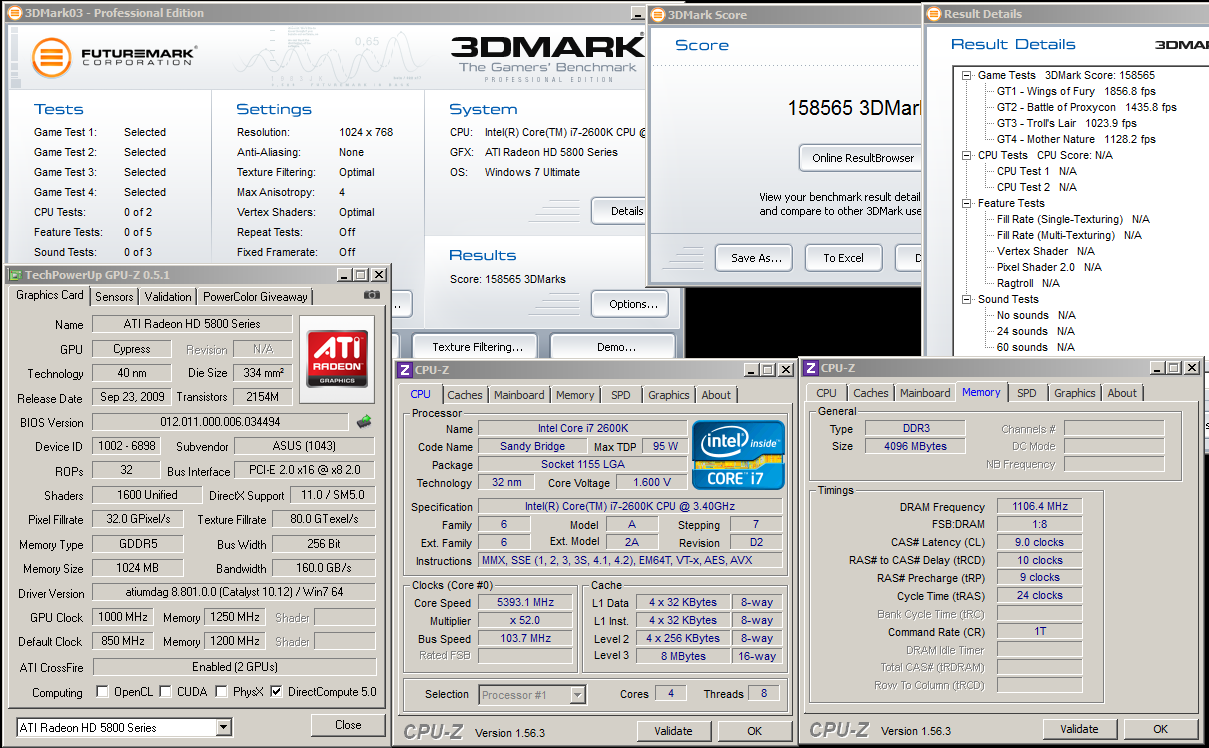Click the Intel Core i7 logo
The width and height of the screenshot is (1209, 748).
click(738, 454)
